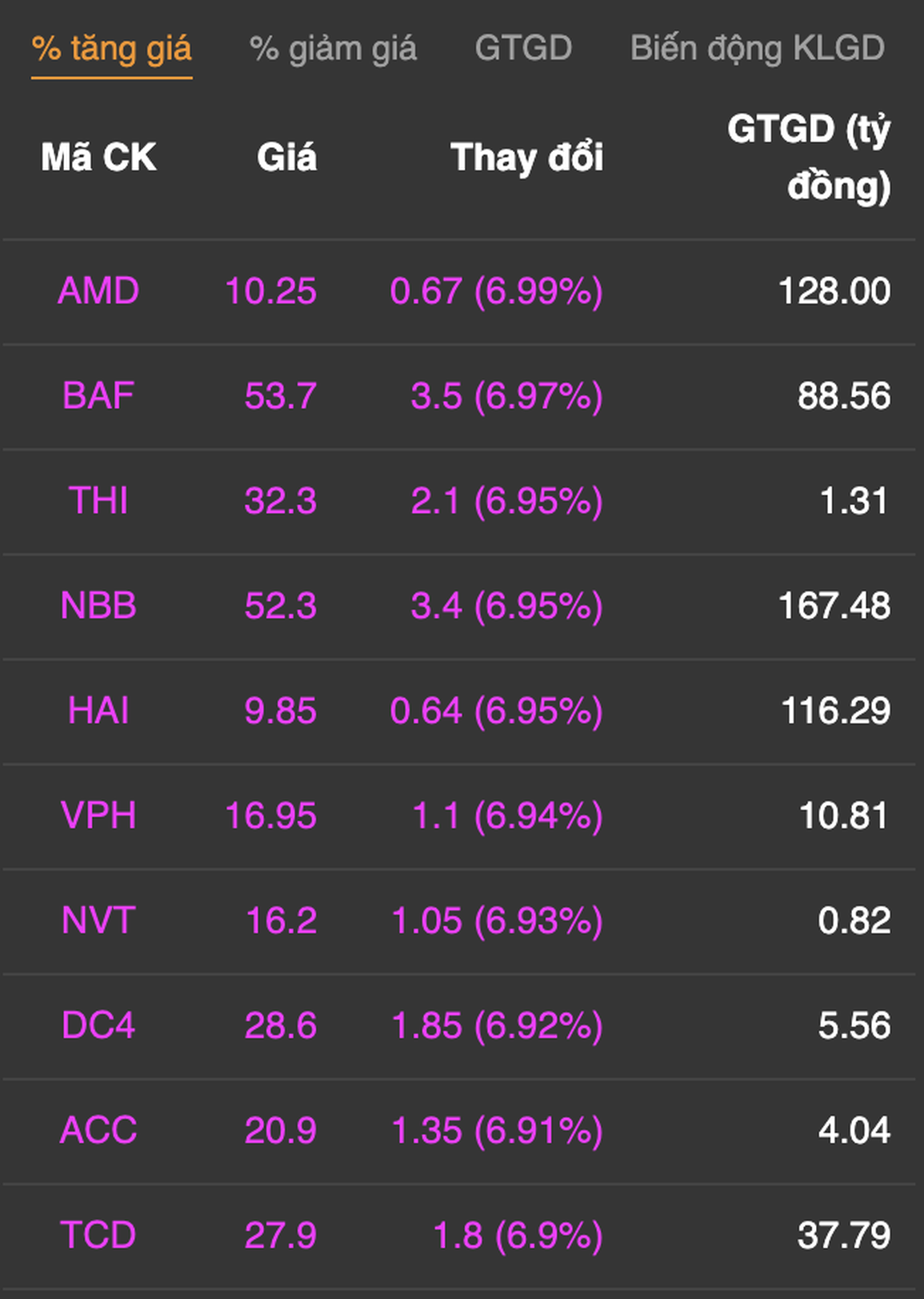Sort by the Mã CK column header
The height and width of the screenshot is (1299, 924).
pyautogui.click(x=98, y=157)
